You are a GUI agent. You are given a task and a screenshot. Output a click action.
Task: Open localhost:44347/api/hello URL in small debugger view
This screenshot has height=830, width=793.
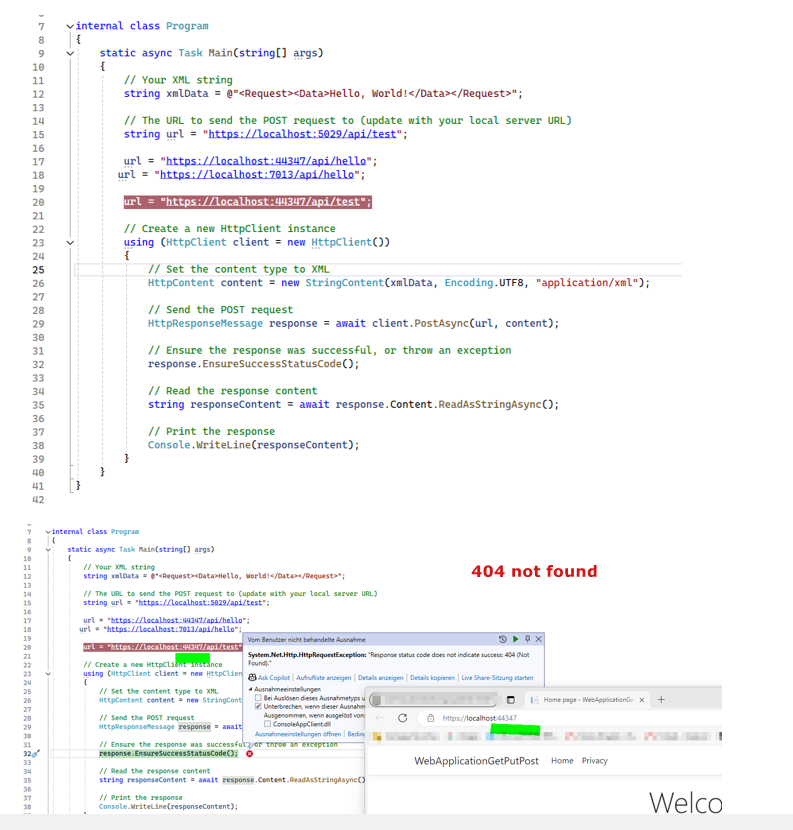[x=177, y=620]
